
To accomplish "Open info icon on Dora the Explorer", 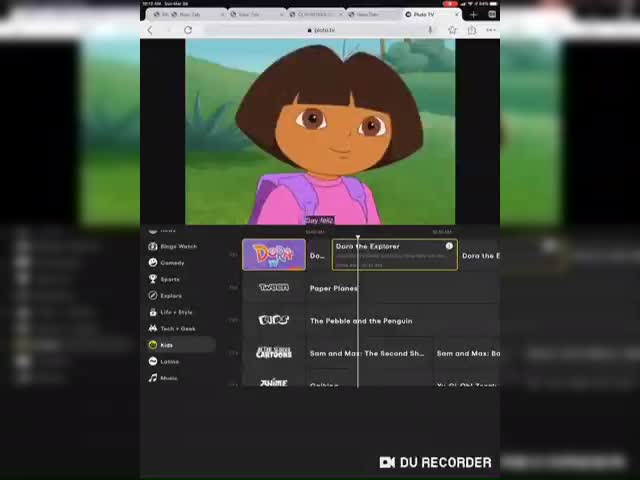I will pyautogui.click(x=449, y=246).
